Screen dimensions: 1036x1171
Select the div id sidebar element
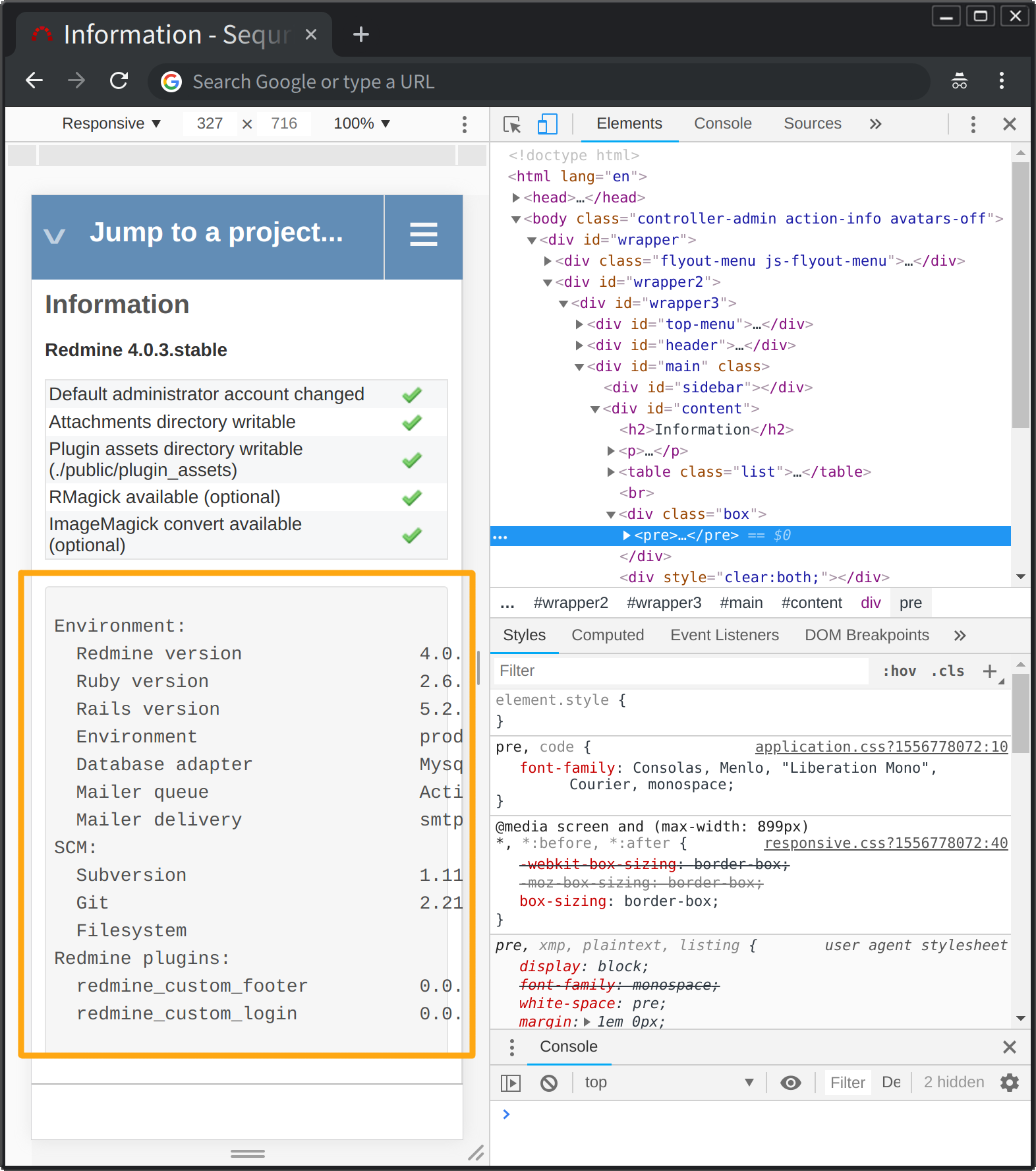coord(708,388)
